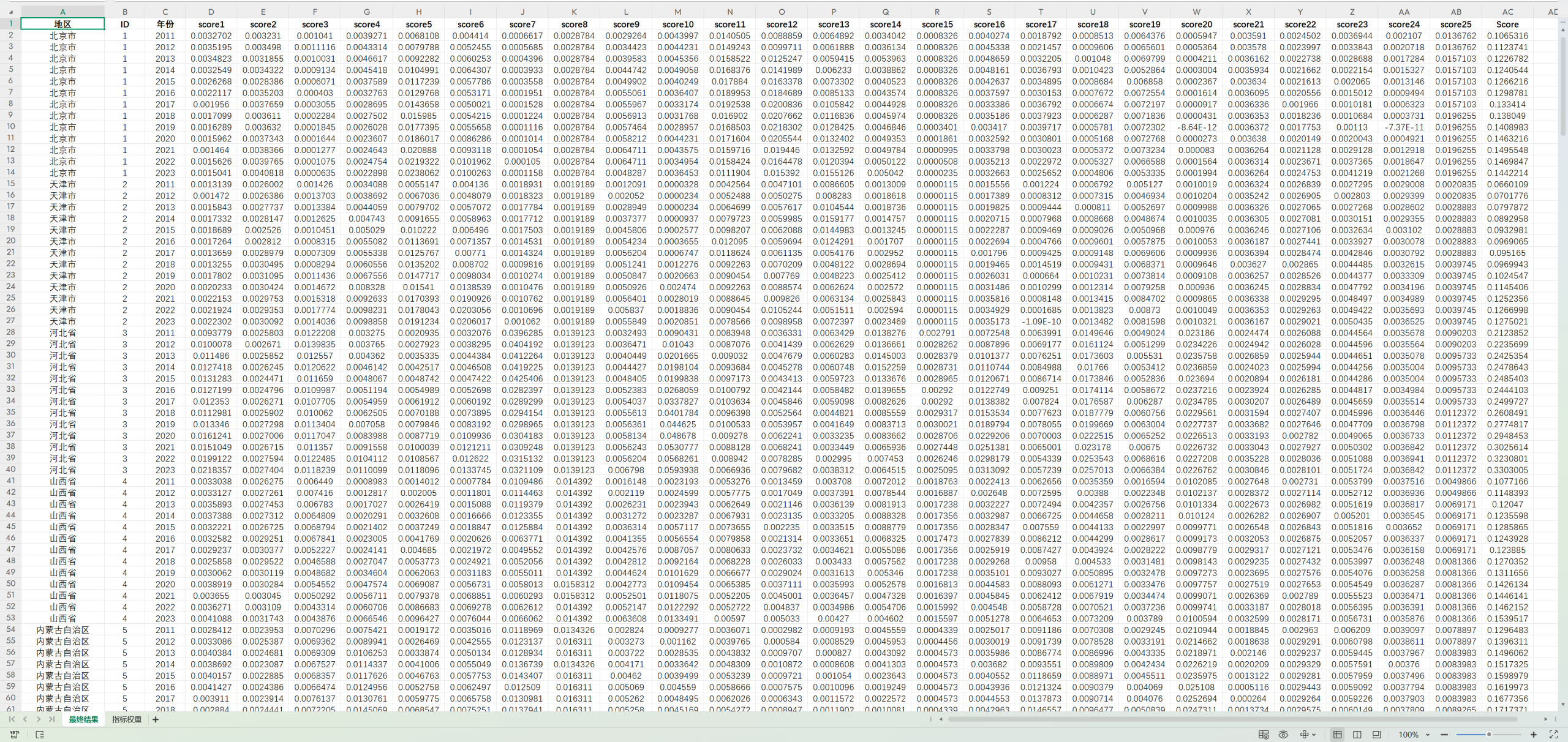1568x742 pixels.
Task: Switch to normal view mode
Action: (1338, 734)
